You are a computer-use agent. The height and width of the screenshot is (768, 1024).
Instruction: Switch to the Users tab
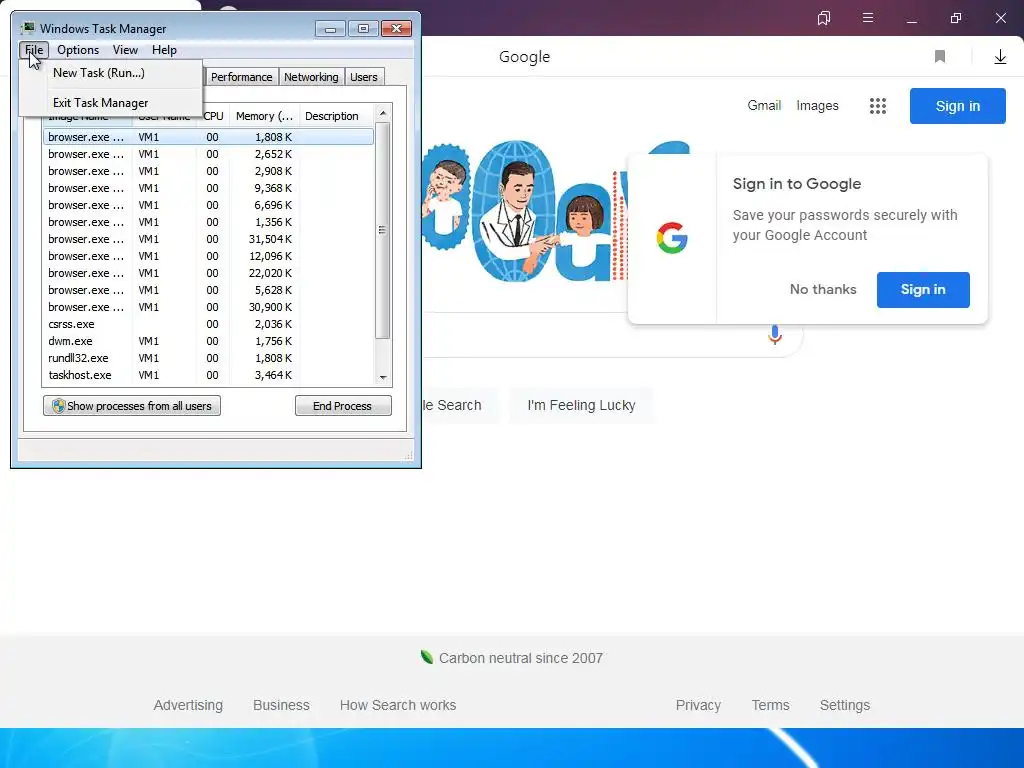(364, 77)
